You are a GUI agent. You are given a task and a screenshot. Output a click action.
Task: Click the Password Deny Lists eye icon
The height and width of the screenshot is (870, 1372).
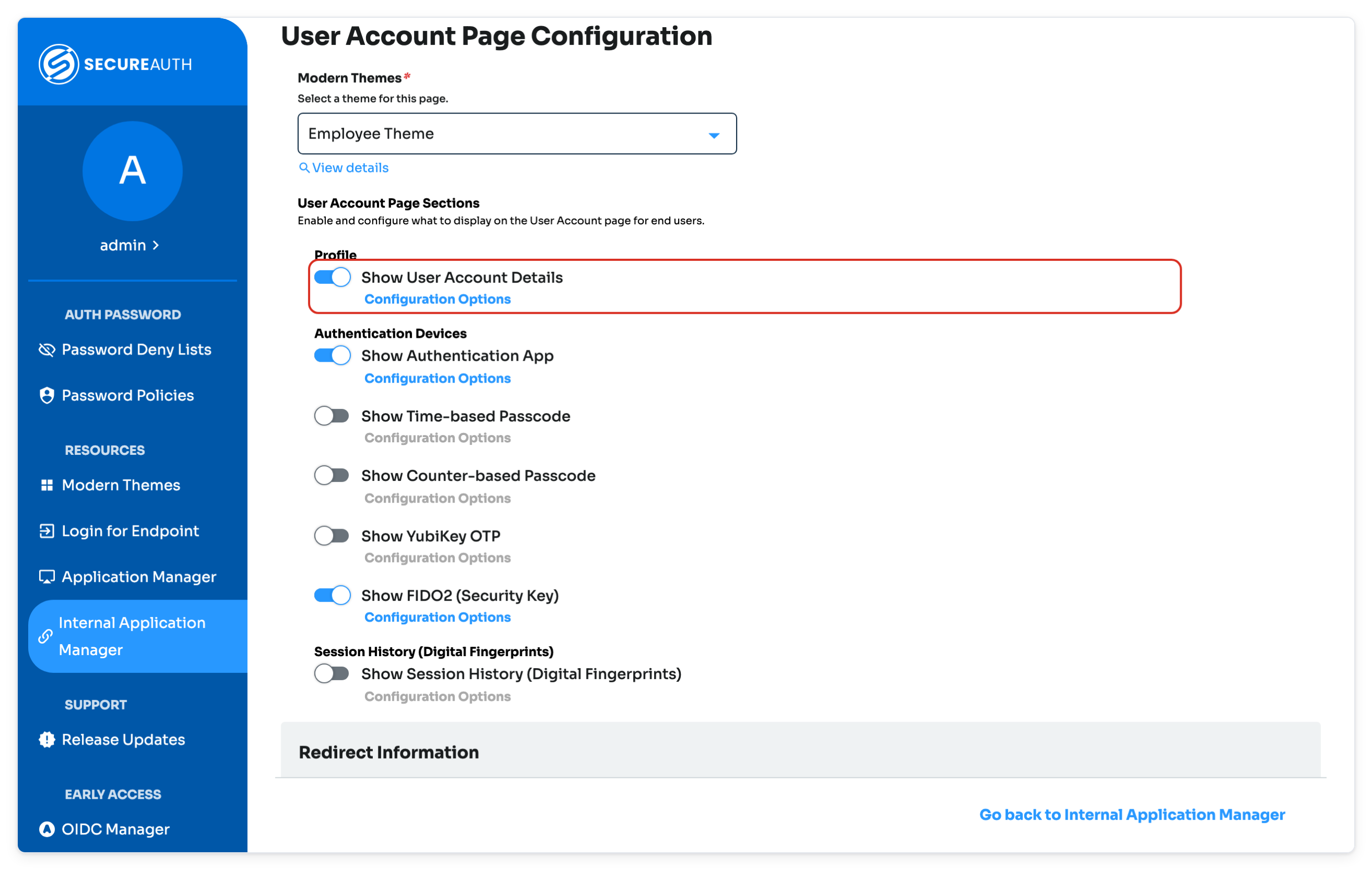47,349
